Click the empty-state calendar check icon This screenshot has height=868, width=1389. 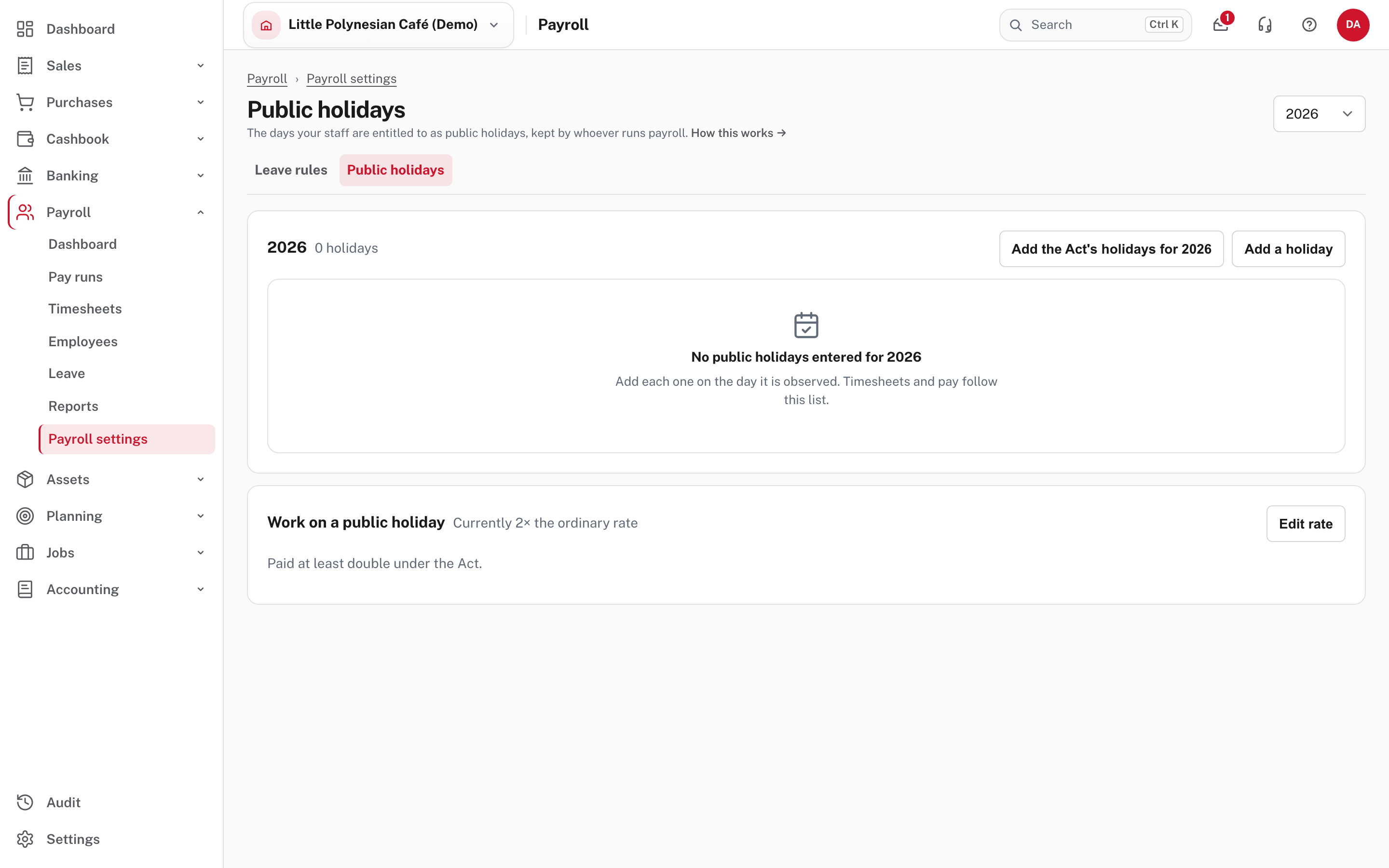pos(806,325)
